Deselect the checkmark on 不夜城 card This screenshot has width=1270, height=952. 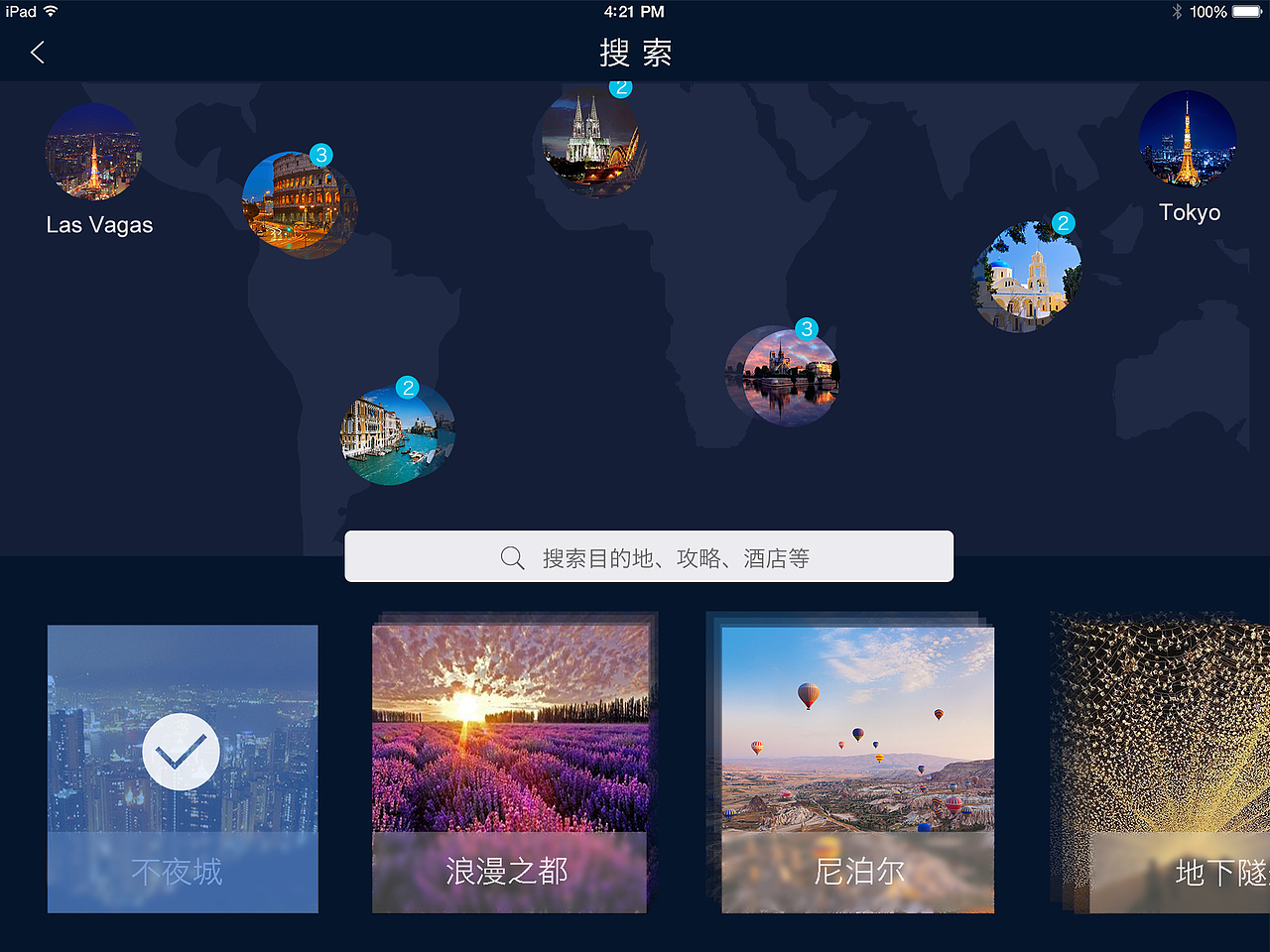182,752
